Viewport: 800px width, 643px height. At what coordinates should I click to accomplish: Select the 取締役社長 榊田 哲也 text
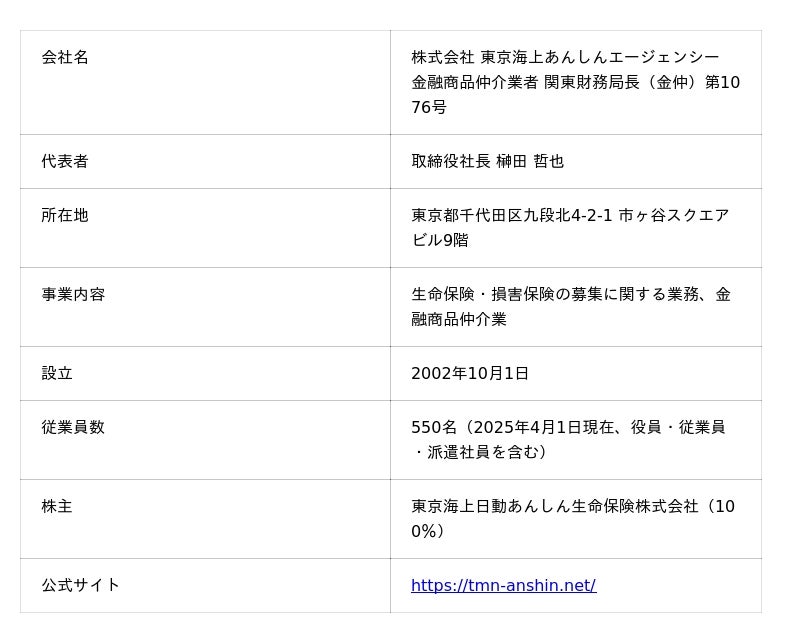pos(487,162)
